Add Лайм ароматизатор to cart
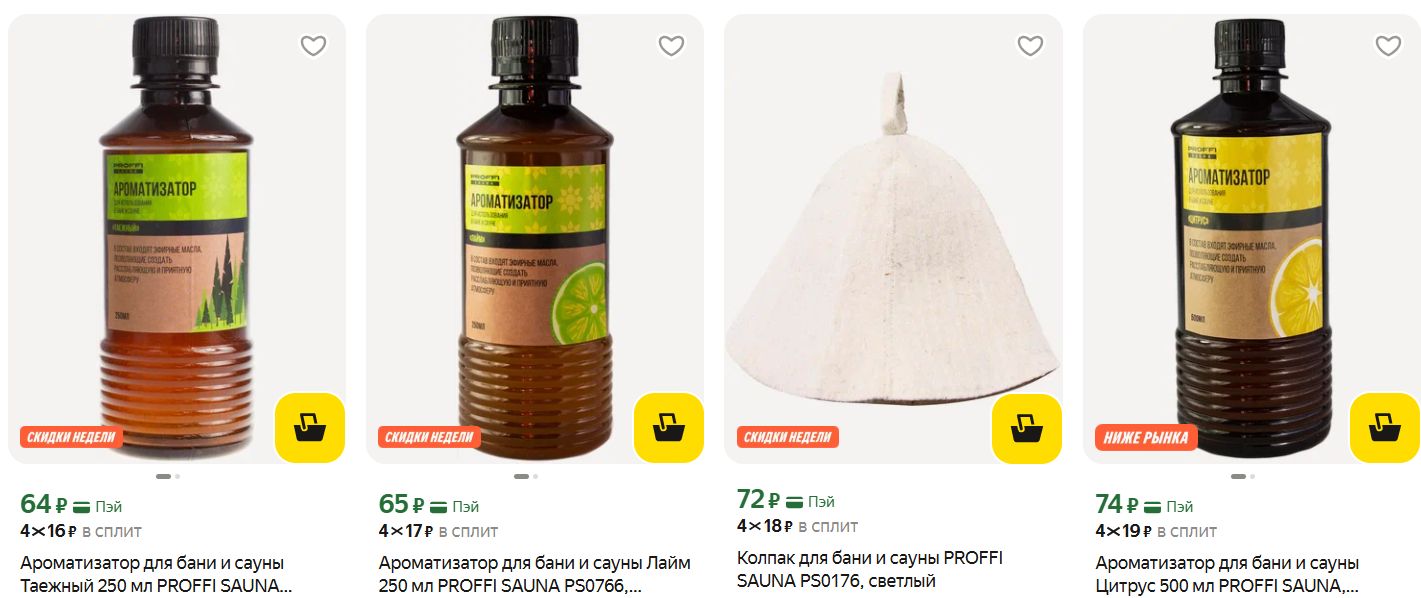Screen dimensions: 1421x598 [669, 428]
